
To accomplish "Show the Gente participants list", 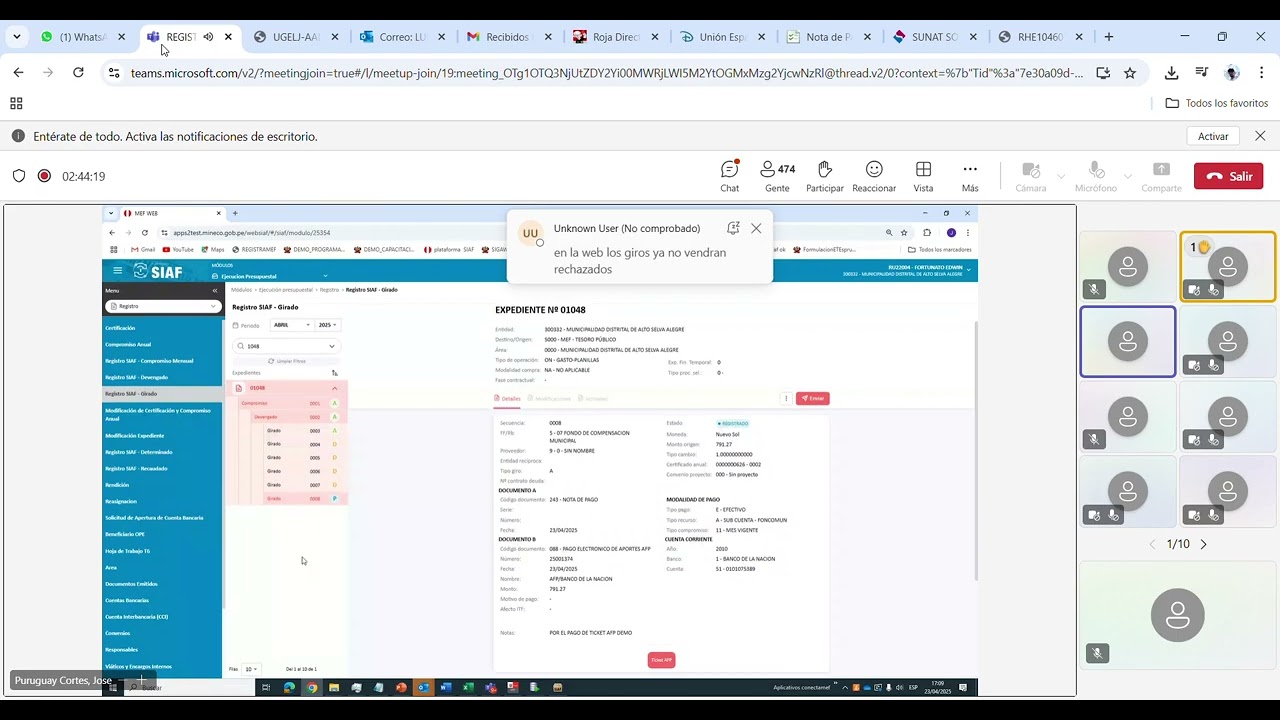I will (777, 176).
